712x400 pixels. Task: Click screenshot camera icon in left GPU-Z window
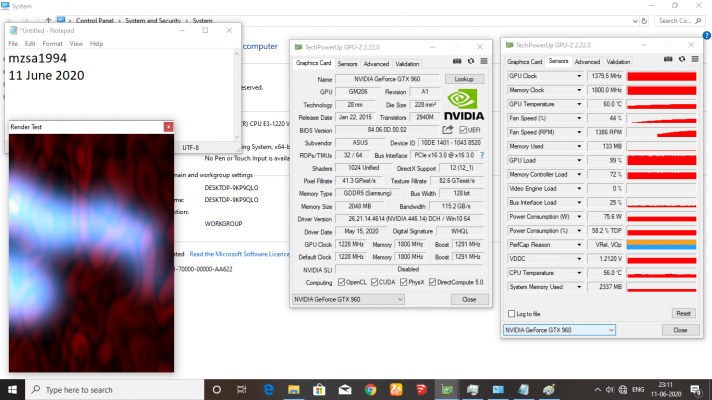coord(457,61)
